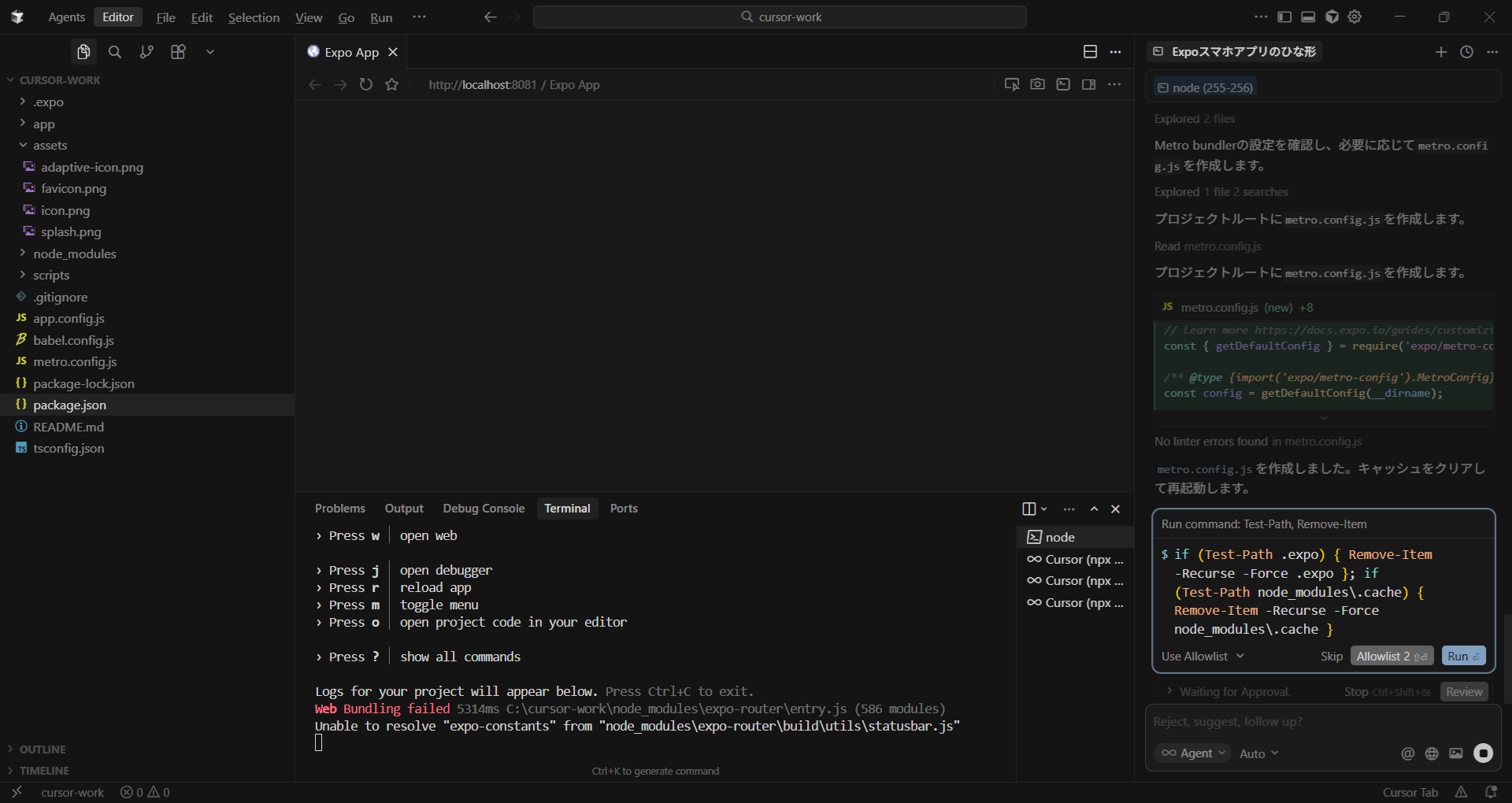Screen dimensions: 1512x803
Task: Open the Selection menu
Action: 254,17
